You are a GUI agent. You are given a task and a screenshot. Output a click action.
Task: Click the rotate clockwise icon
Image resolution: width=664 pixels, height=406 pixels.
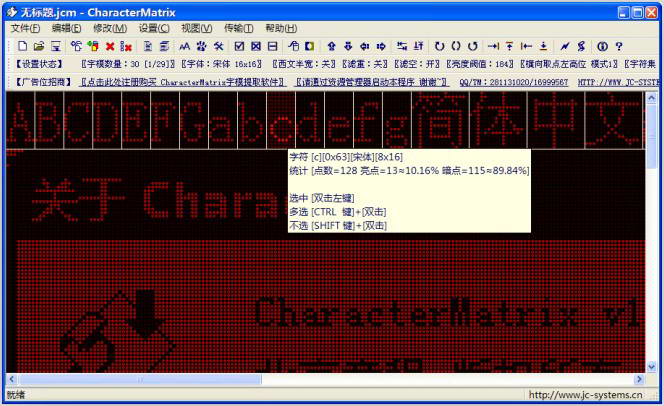tap(440, 46)
